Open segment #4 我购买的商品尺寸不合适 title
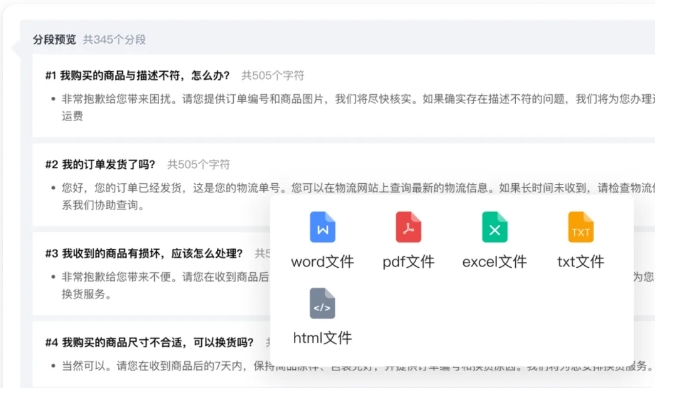676x412 pixels. pyautogui.click(x=149, y=343)
